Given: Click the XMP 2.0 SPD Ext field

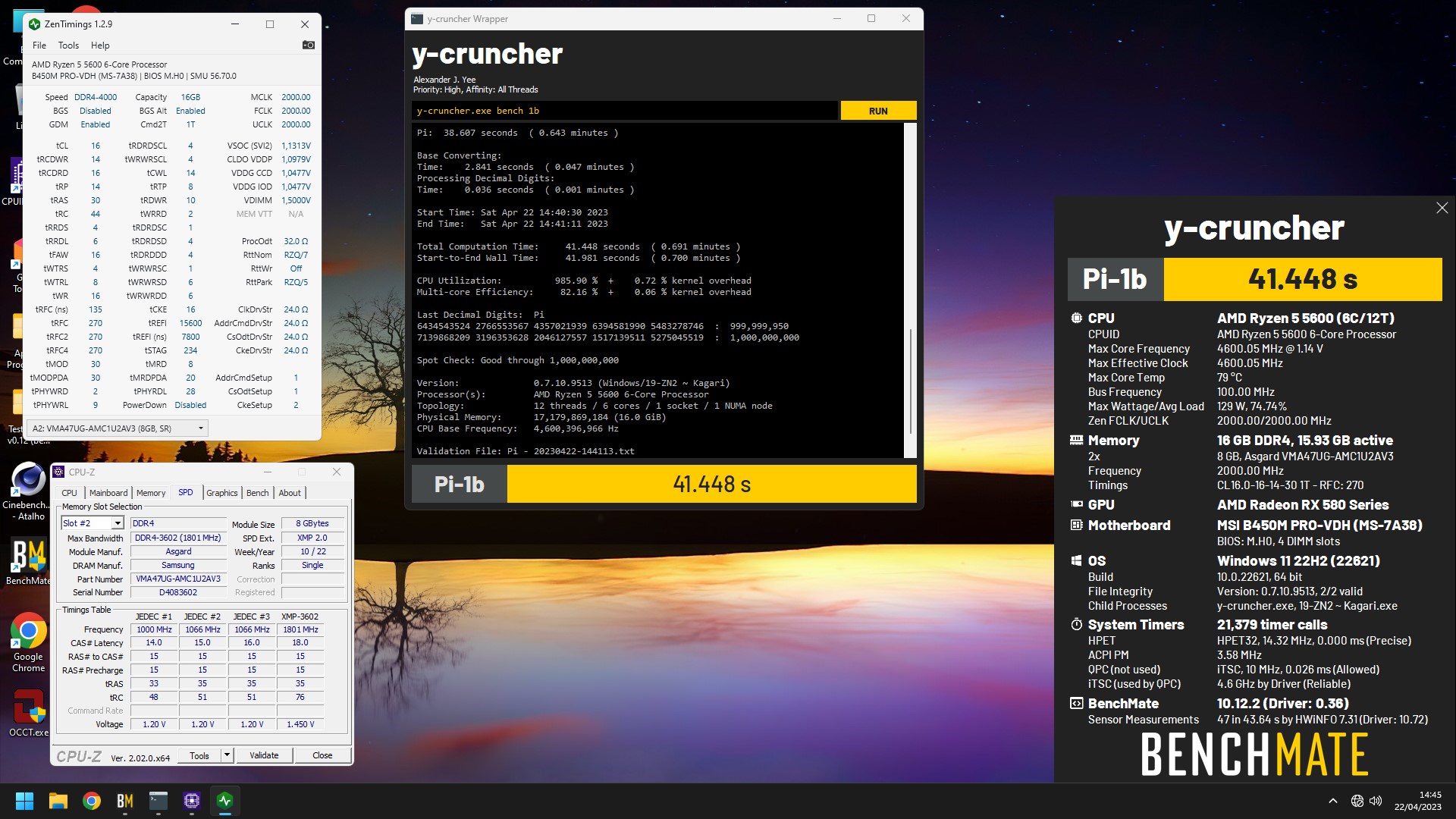Looking at the screenshot, I should coord(312,538).
